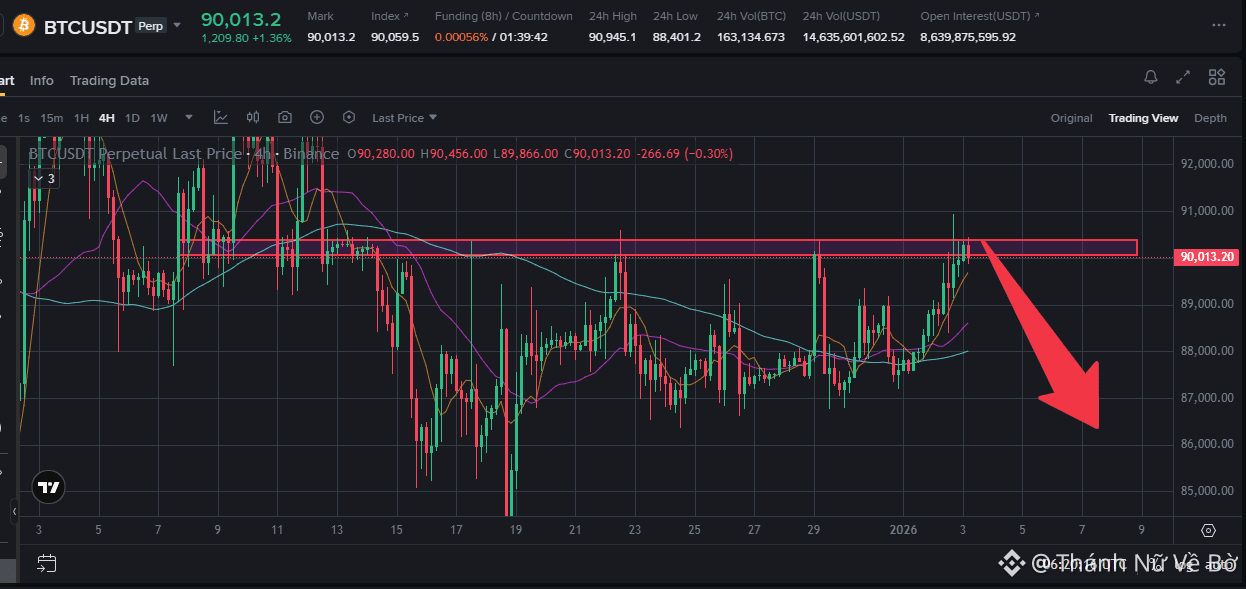This screenshot has width=1246, height=589.
Task: Click the BTCUSDT symbol name
Action: point(88,27)
